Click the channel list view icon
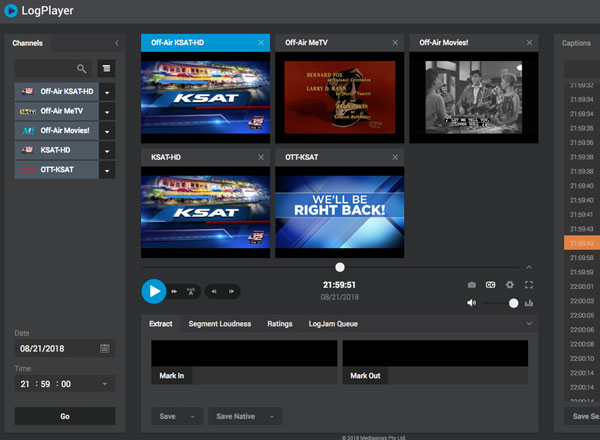The width and height of the screenshot is (600, 440). [x=106, y=69]
